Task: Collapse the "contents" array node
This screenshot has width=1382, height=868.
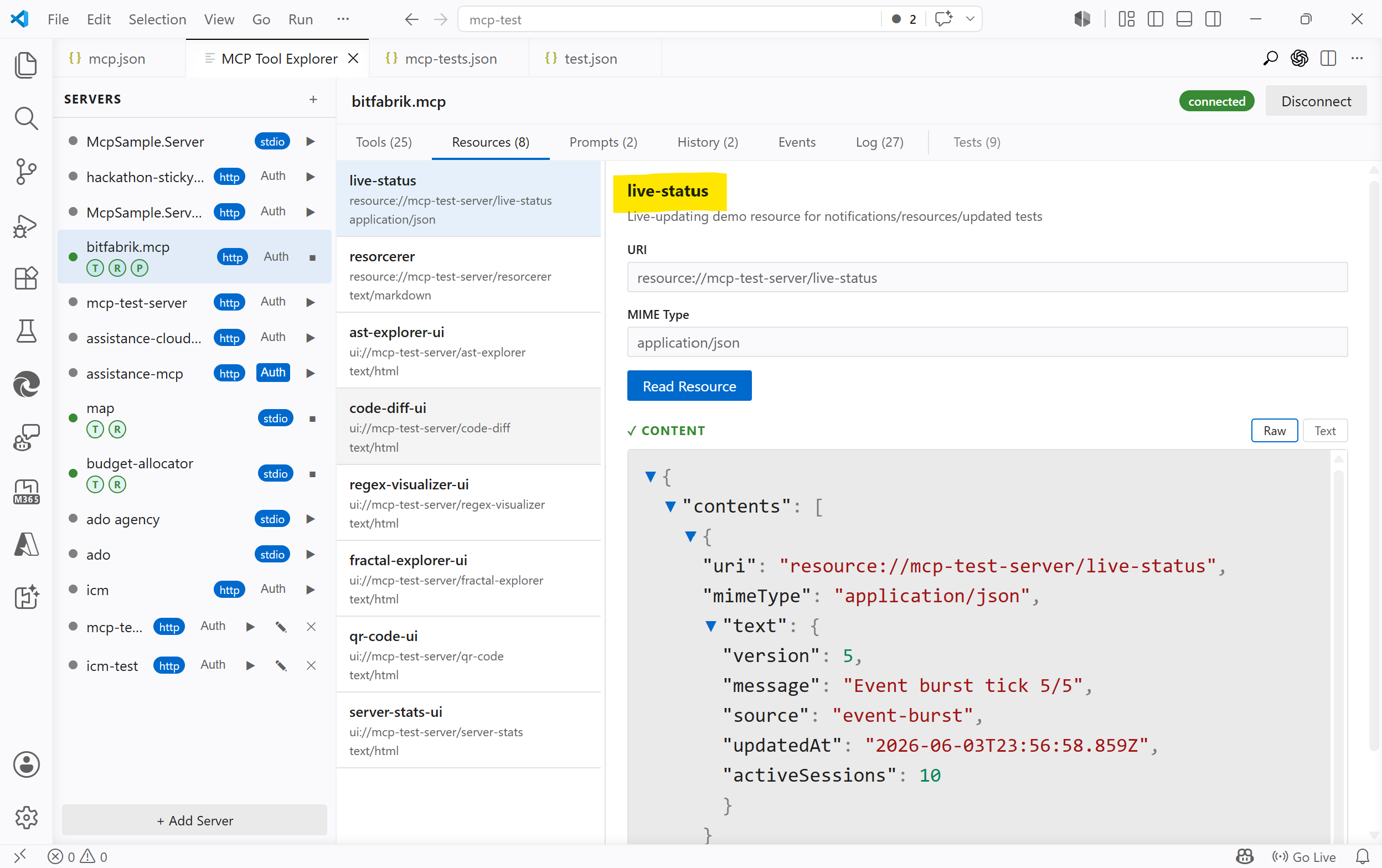Action: coord(671,507)
